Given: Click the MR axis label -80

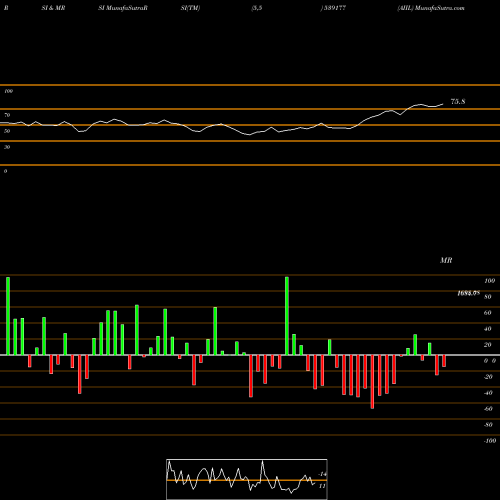Looking at the screenshot, I should pos(488,425).
